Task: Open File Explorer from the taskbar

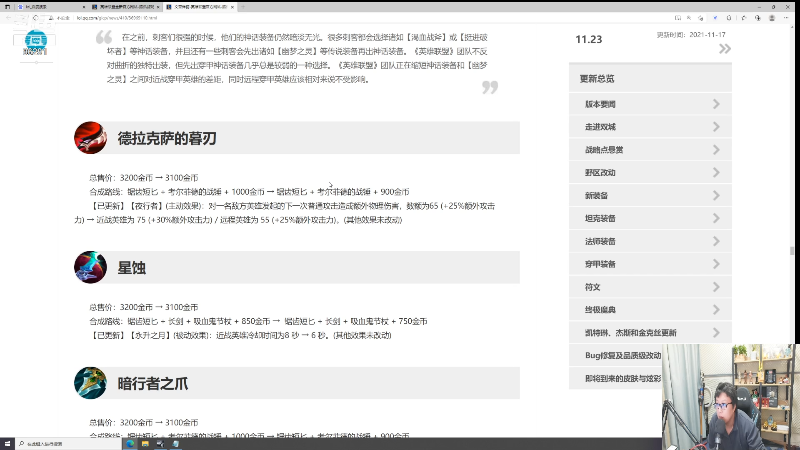Action: point(145,443)
